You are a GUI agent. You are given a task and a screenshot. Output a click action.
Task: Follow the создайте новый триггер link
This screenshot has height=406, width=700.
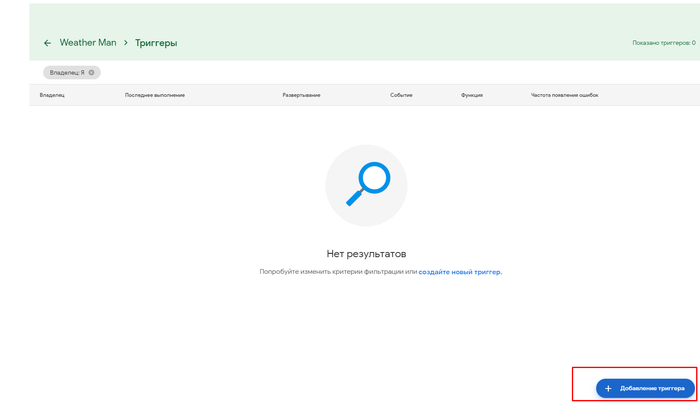point(460,272)
